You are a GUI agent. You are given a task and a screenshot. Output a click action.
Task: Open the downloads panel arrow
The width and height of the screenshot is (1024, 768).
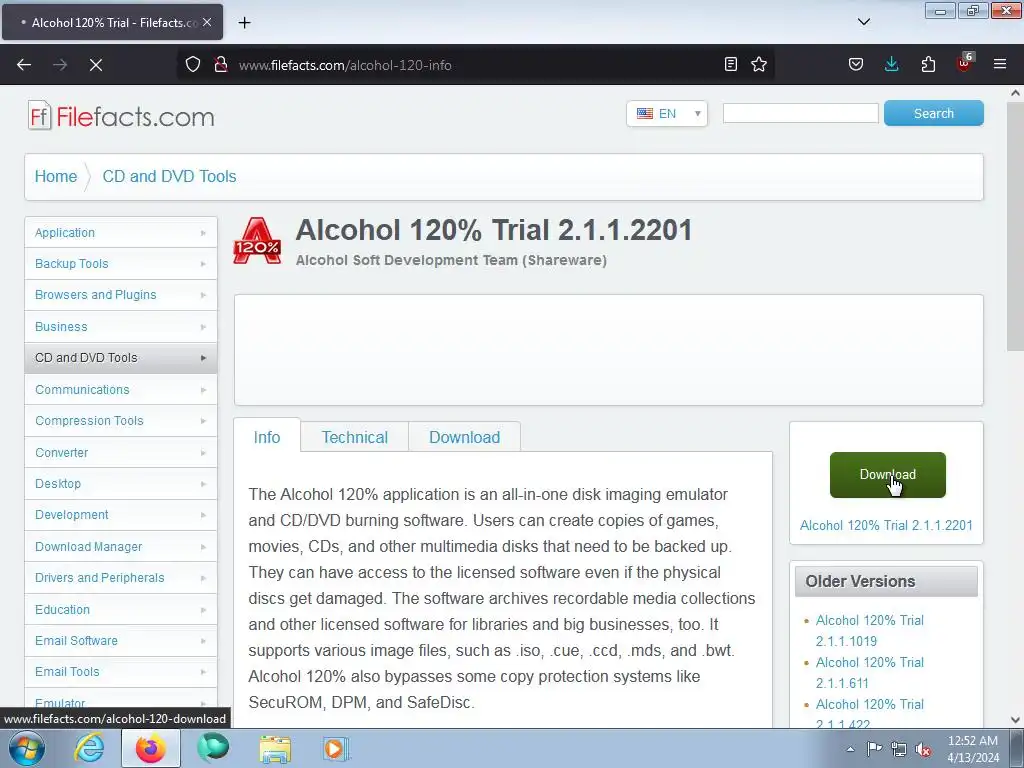(x=891, y=64)
